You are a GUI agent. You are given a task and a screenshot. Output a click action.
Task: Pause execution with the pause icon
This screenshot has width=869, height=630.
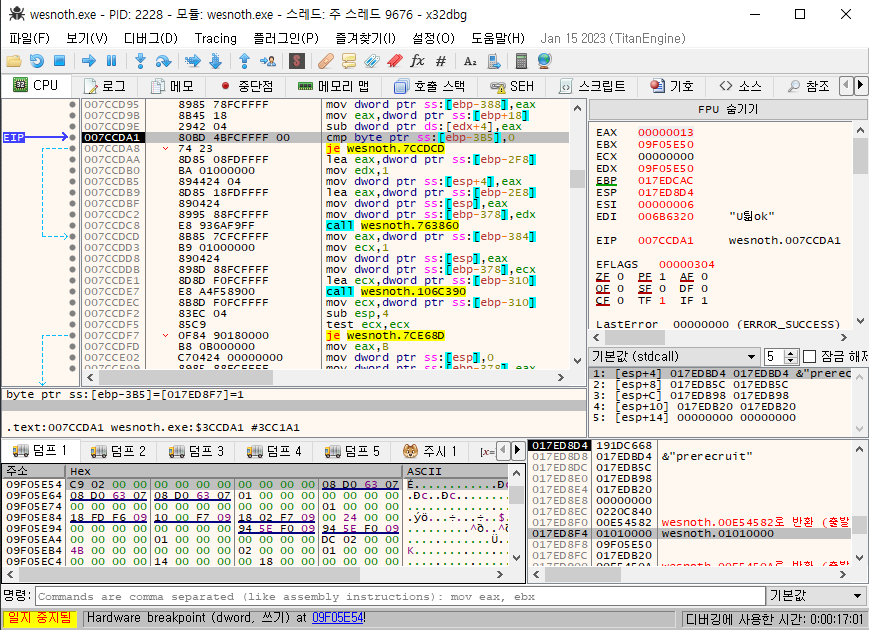point(111,61)
